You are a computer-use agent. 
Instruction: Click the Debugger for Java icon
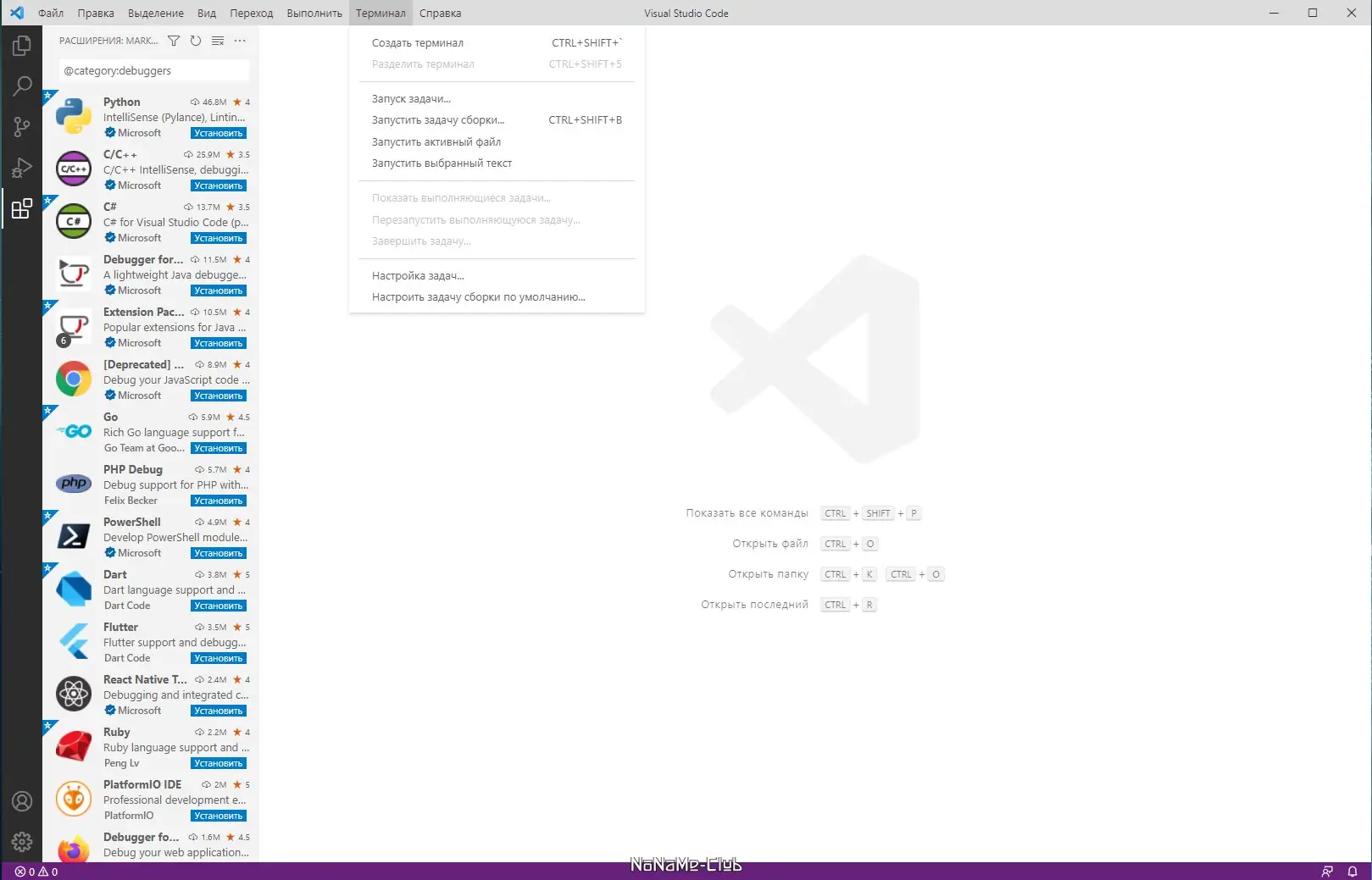[x=74, y=274]
